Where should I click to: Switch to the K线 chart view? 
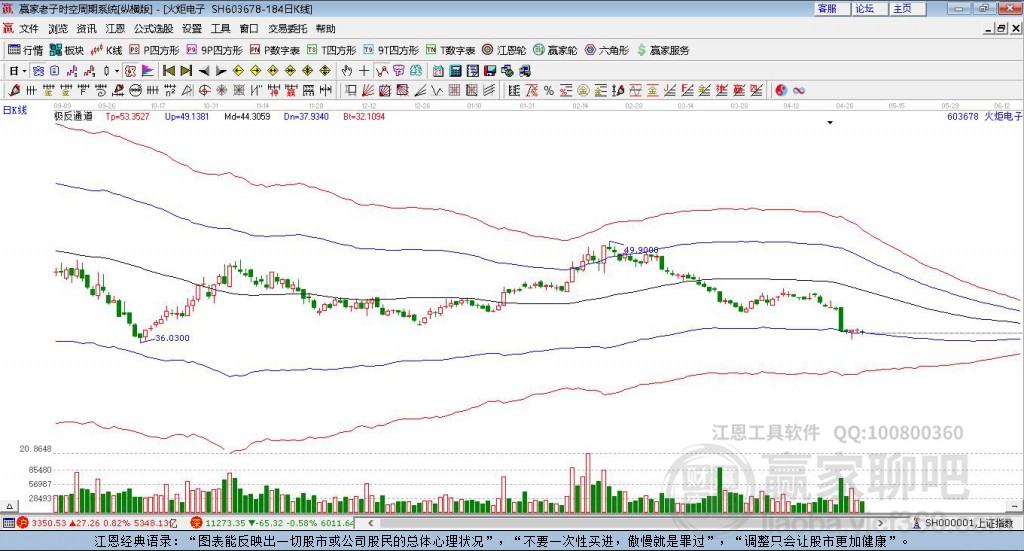pos(106,50)
